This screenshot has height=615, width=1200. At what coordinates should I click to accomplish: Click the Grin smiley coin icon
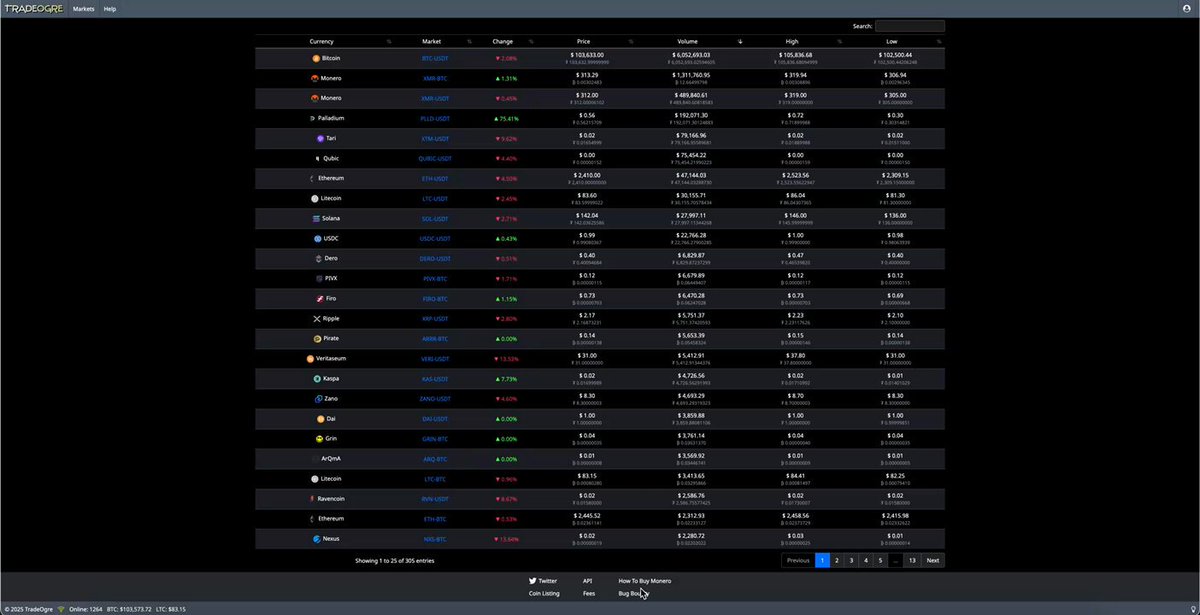click(x=319, y=438)
